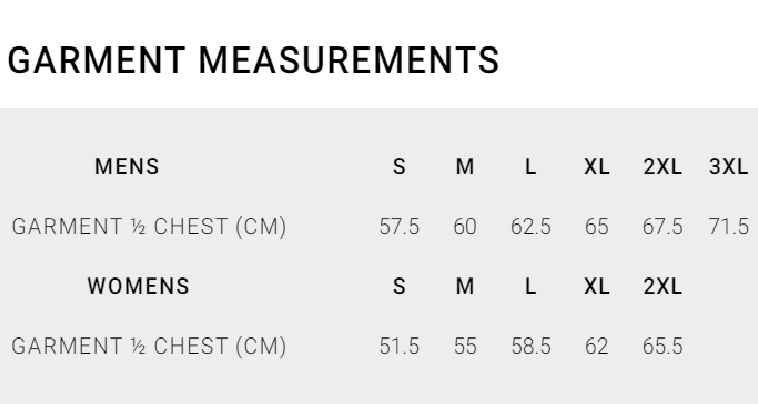Click the Garment Measurements heading
This screenshot has height=404, width=758.
(253, 60)
